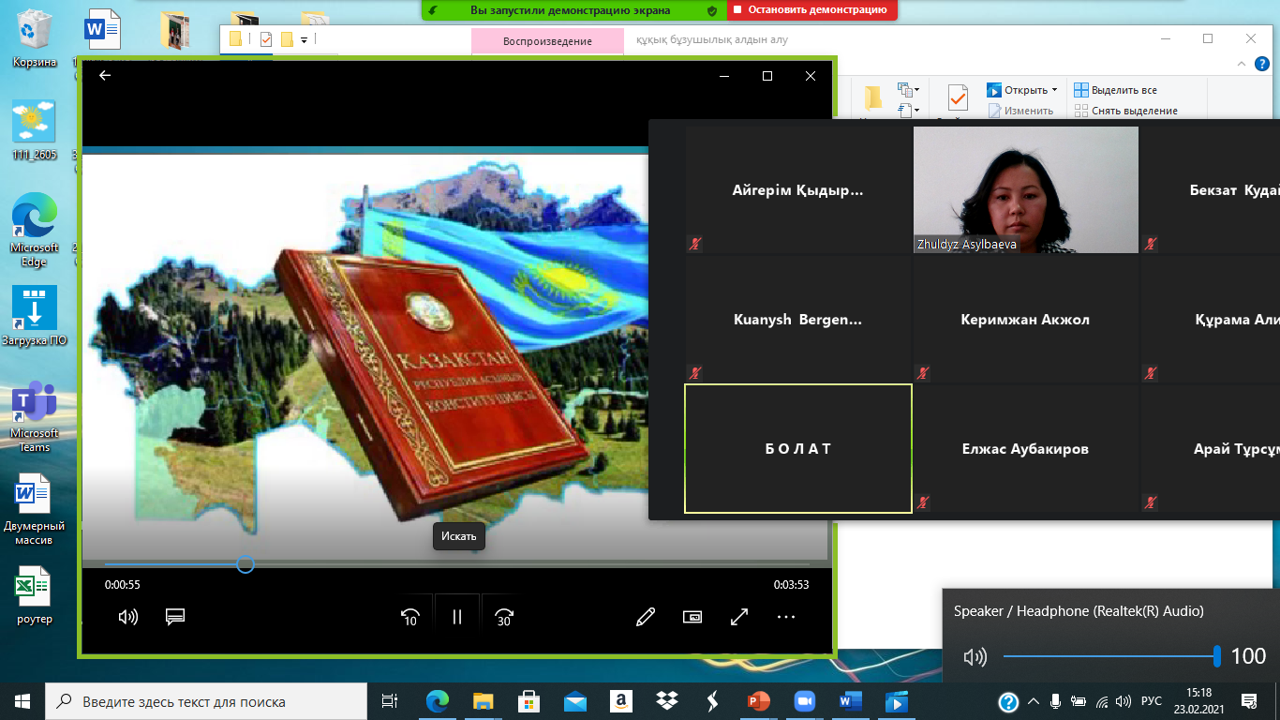Select Айгерім Қыдыр participant tile
The width and height of the screenshot is (1280, 720).
(x=798, y=189)
